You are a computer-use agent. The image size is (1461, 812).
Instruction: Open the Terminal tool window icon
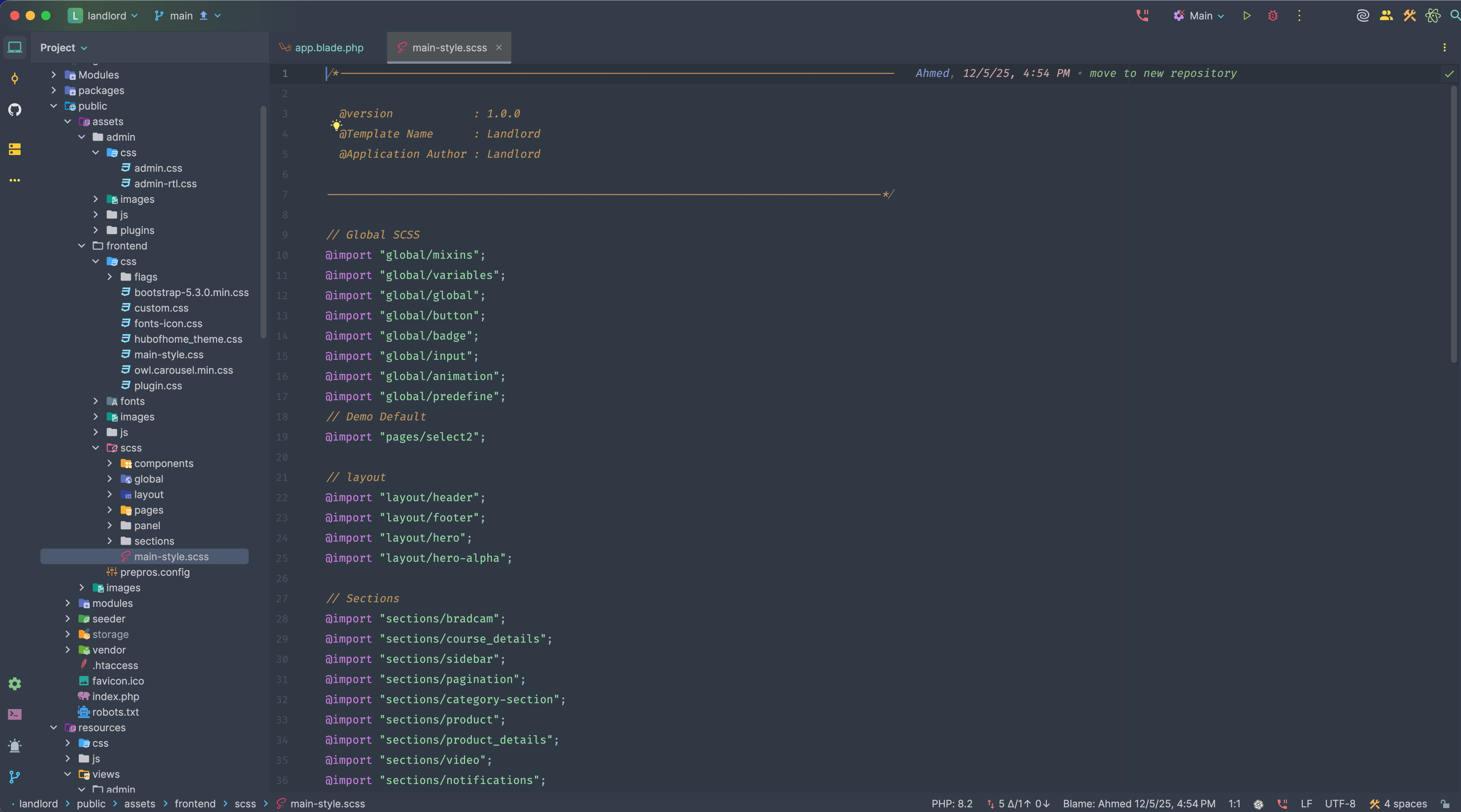coord(14,714)
